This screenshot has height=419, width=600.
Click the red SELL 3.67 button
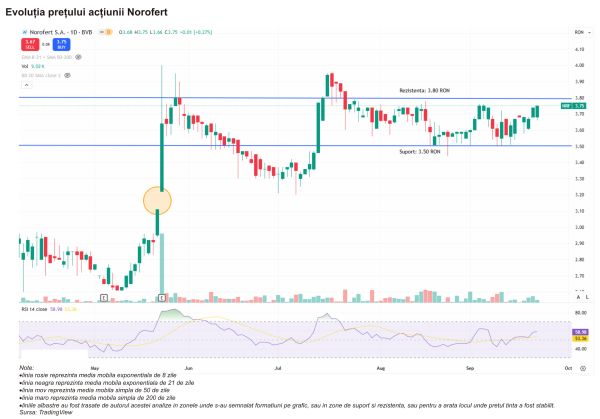(x=27, y=44)
